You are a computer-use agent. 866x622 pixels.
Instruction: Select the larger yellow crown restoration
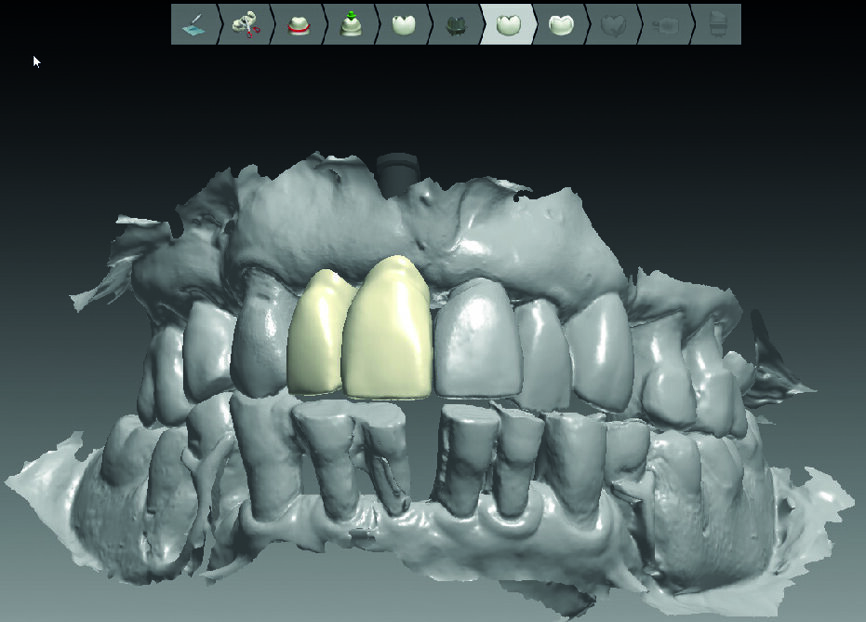pyautogui.click(x=387, y=330)
